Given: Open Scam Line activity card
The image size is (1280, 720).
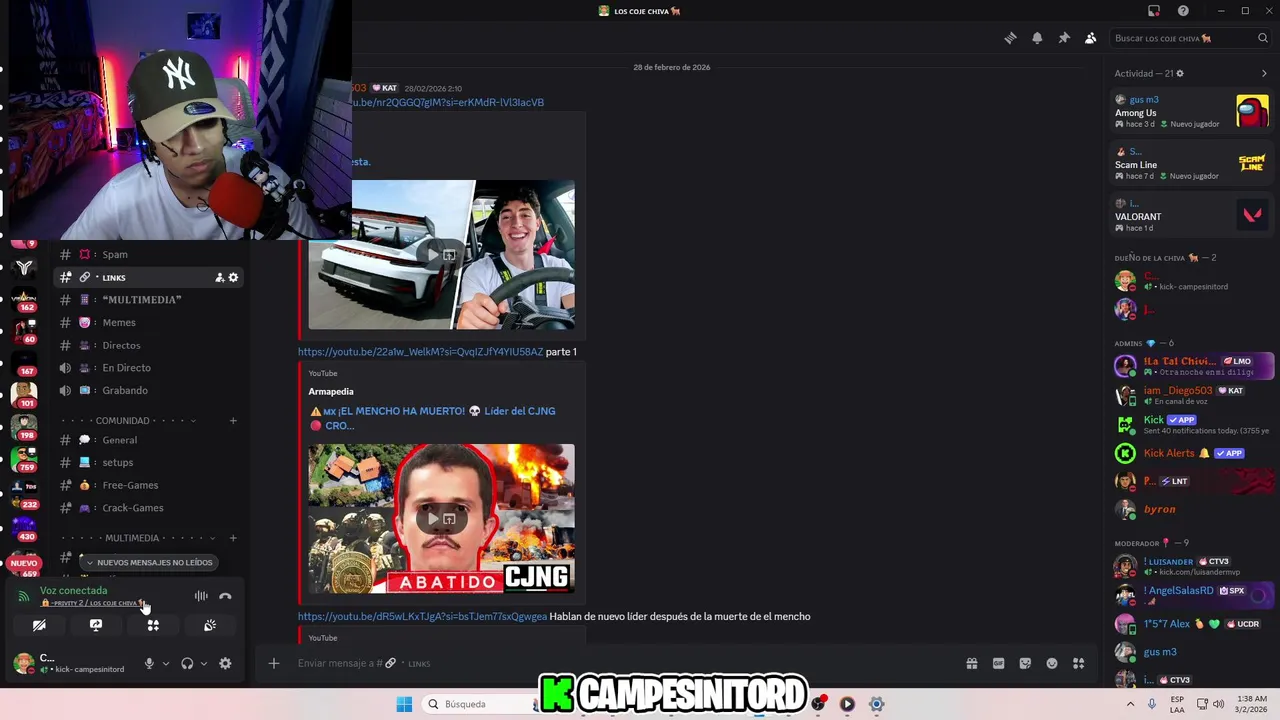Looking at the screenshot, I should 1192,164.
